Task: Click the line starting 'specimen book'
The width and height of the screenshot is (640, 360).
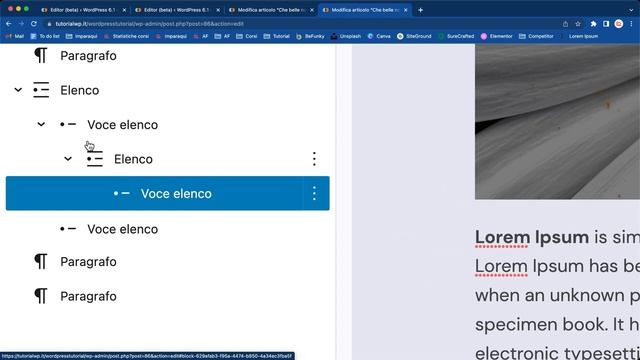Action: (557, 324)
